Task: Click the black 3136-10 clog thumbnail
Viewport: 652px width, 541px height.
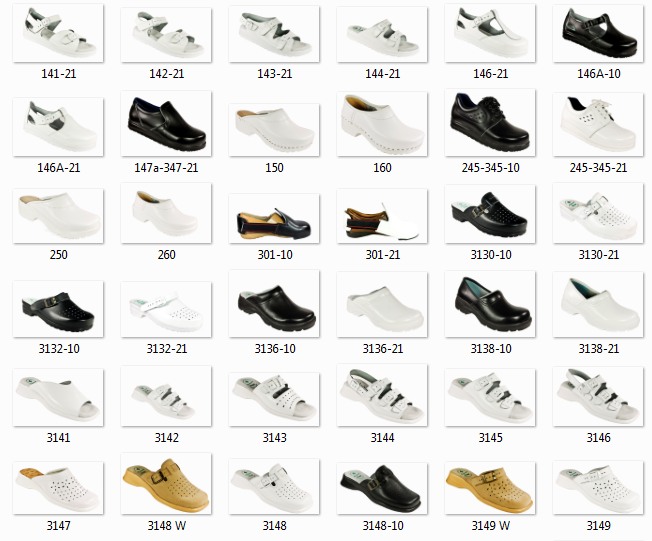Action: [x=274, y=304]
